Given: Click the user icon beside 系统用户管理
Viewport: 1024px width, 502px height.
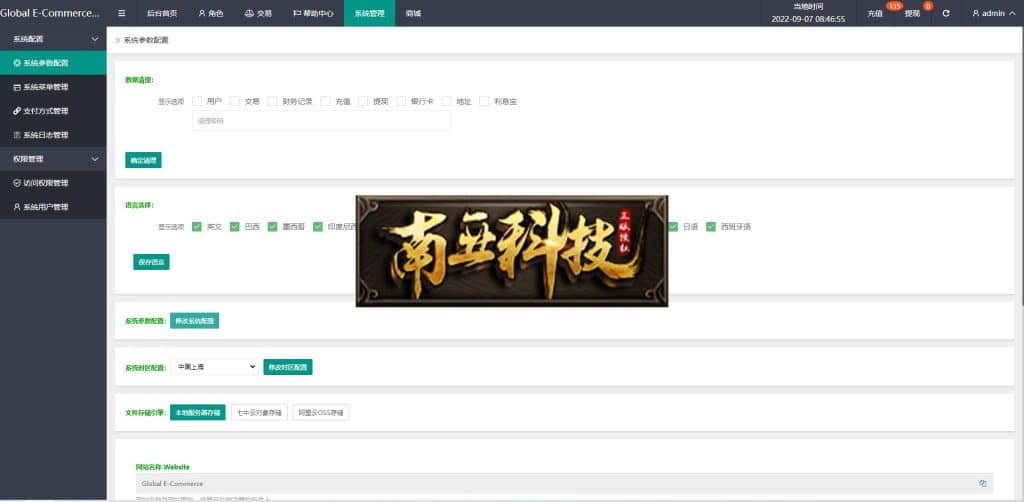Looking at the screenshot, I should tap(17, 207).
